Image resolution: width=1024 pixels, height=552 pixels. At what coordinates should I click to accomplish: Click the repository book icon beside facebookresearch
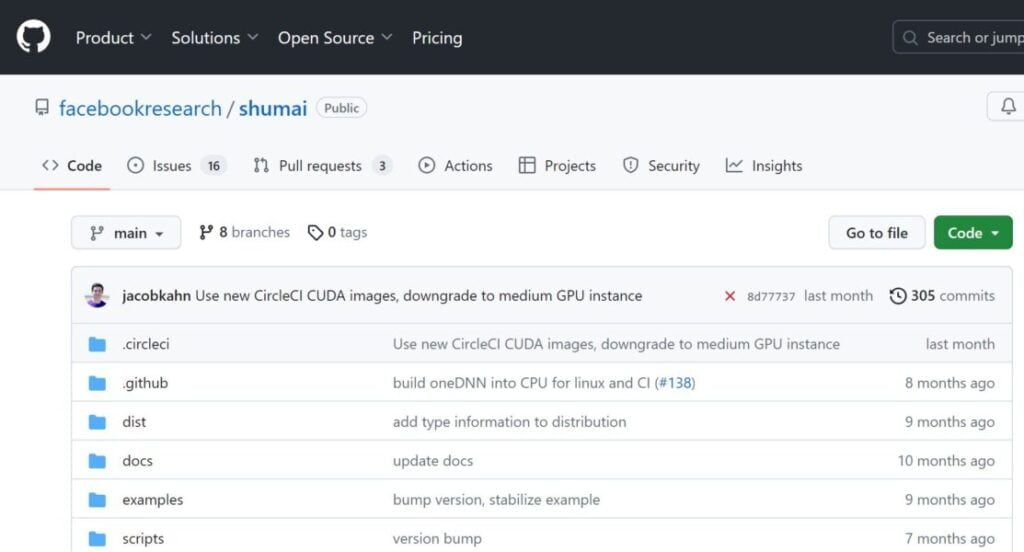42,107
